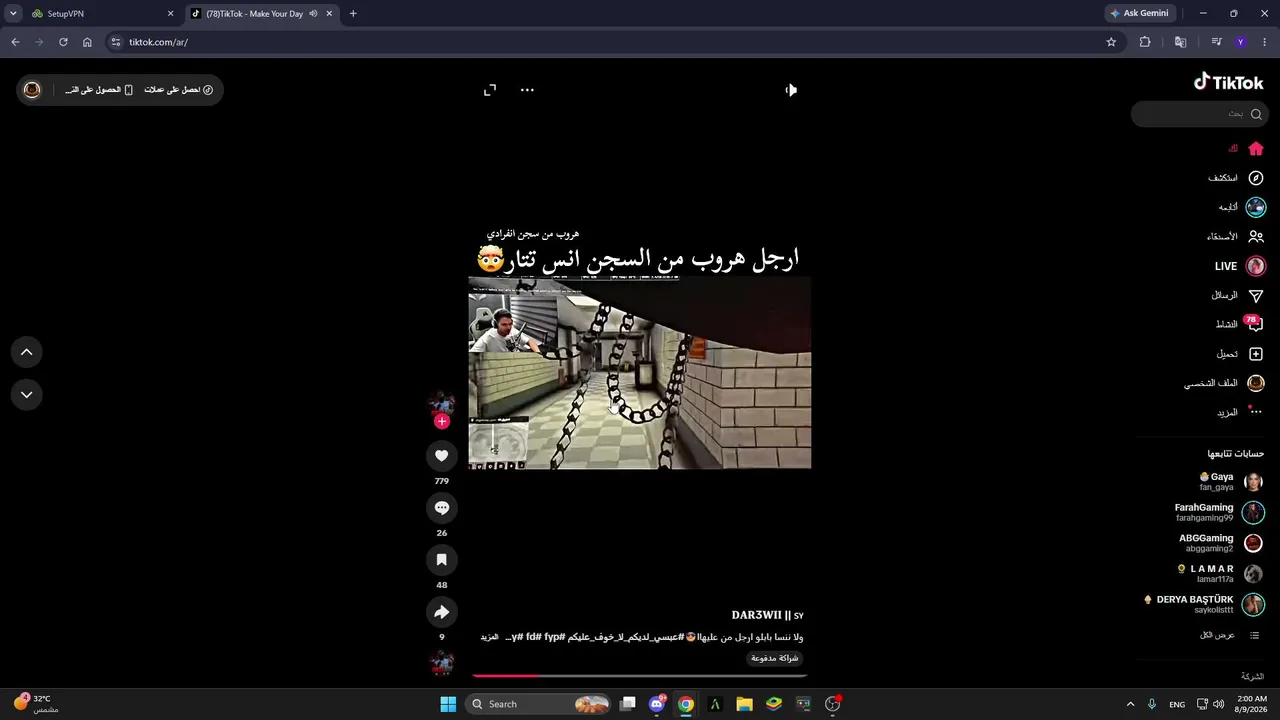Save the video with the bookmark icon
The image size is (1280, 720).
point(442,560)
